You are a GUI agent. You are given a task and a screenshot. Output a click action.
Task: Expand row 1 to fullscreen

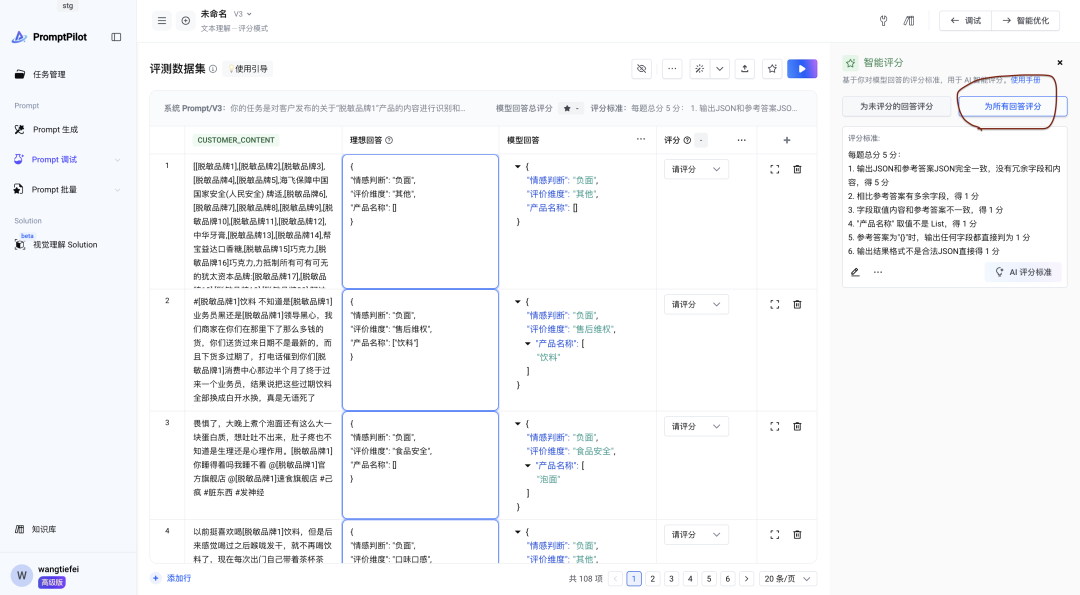775,169
